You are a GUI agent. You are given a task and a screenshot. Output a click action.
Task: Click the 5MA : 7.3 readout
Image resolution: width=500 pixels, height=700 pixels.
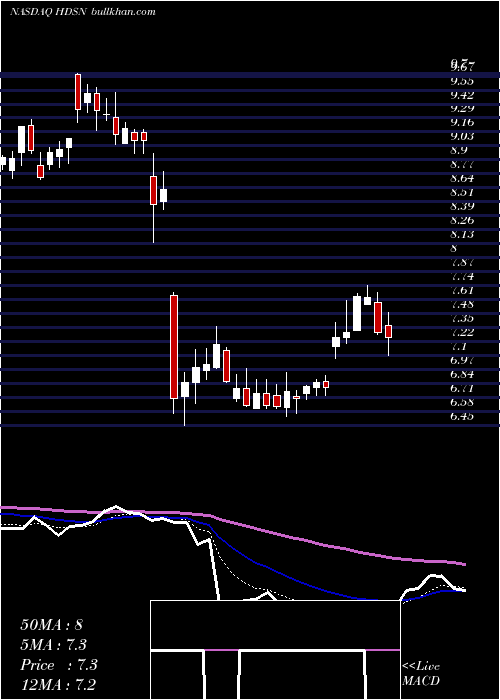[53, 645]
